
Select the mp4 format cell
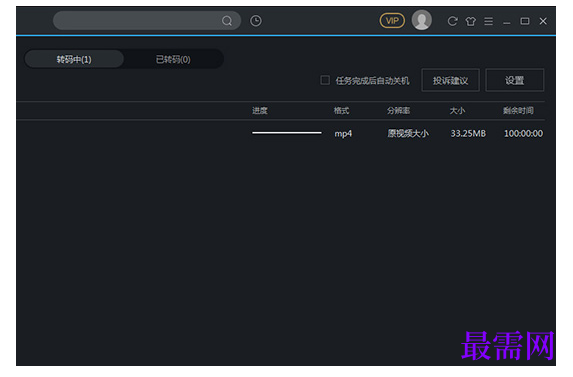pyautogui.click(x=343, y=134)
